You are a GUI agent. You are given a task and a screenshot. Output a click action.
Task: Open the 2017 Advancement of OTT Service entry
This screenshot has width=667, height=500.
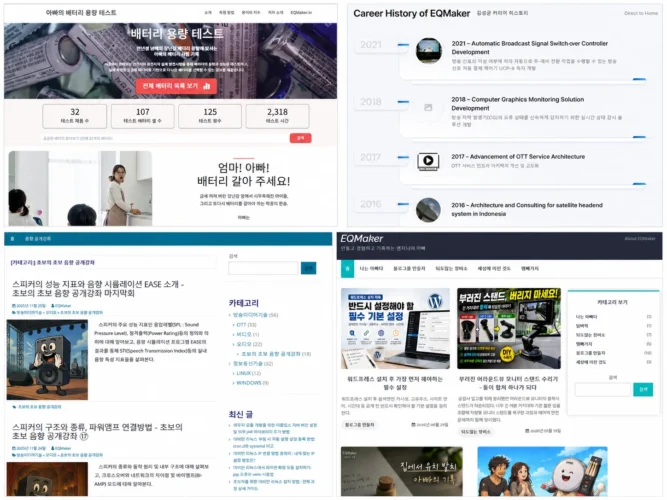[x=518, y=157]
